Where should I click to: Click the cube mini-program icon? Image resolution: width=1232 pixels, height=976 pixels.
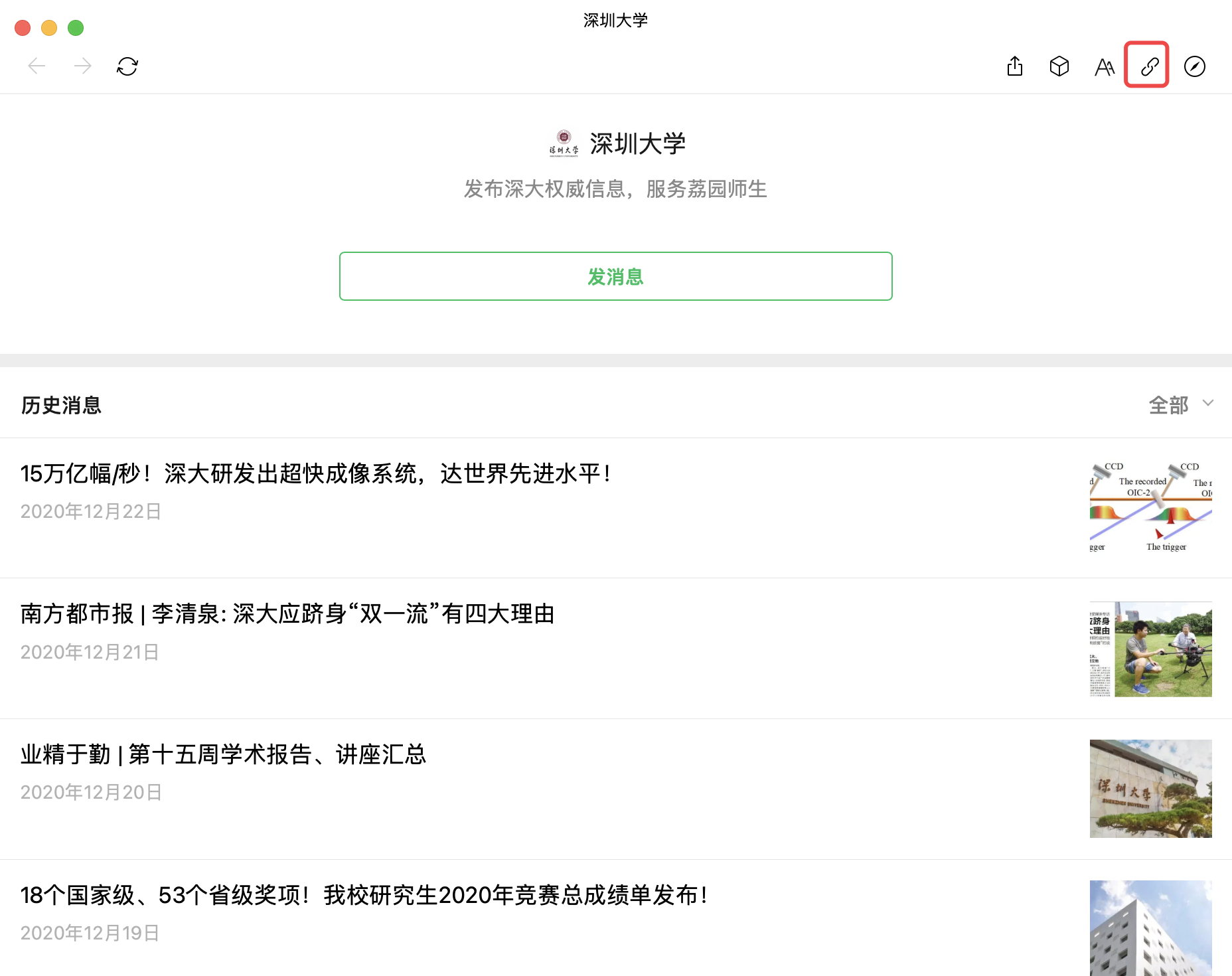(1059, 66)
